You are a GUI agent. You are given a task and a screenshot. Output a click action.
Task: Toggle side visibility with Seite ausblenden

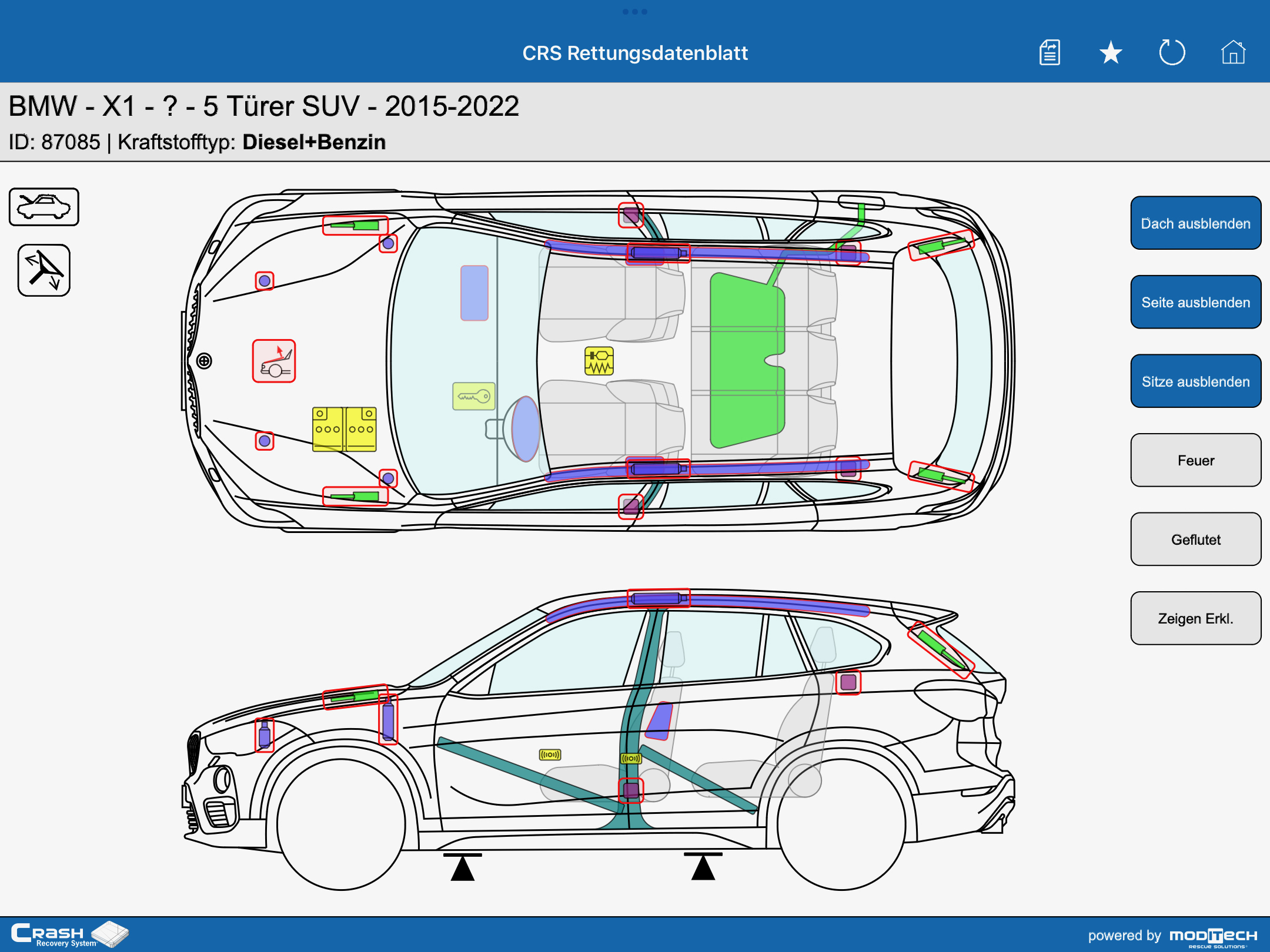[x=1196, y=302]
